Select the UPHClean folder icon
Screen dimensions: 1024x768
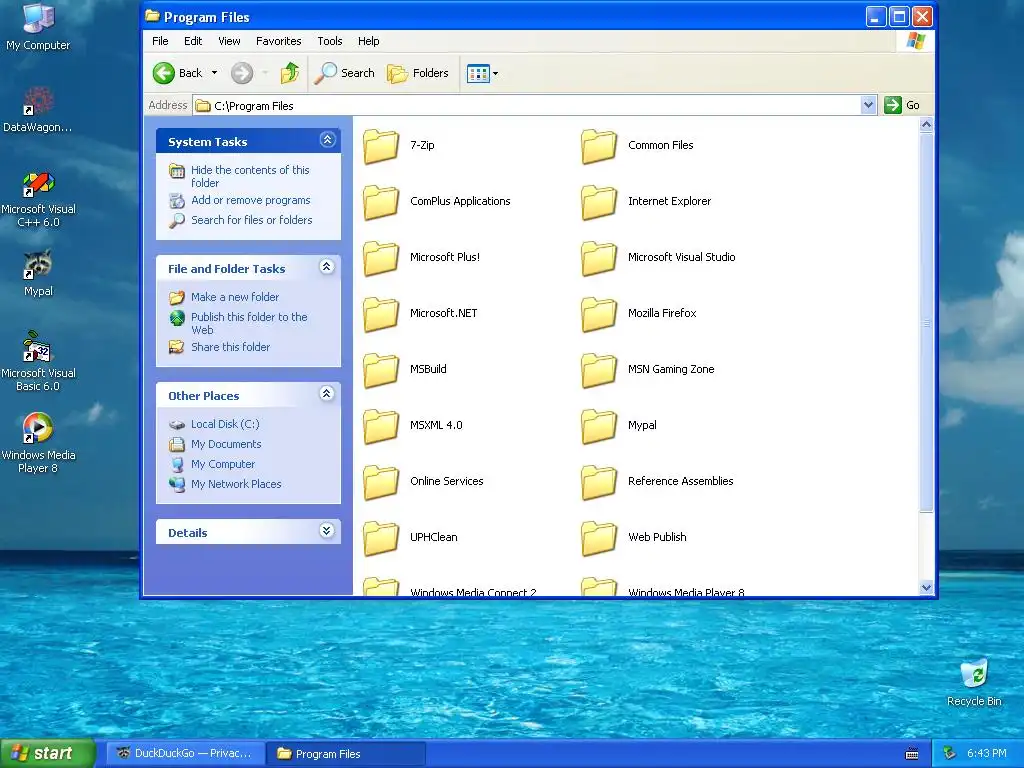point(381,537)
